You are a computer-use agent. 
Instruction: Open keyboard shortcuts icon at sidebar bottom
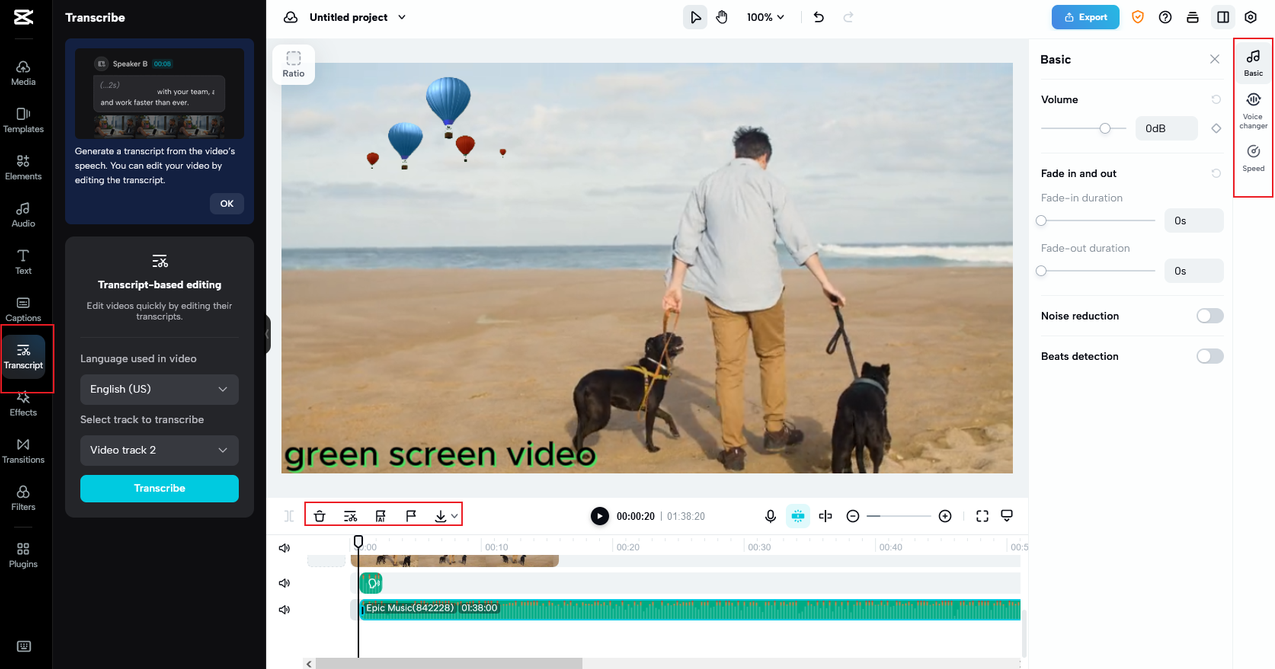tap(24, 647)
